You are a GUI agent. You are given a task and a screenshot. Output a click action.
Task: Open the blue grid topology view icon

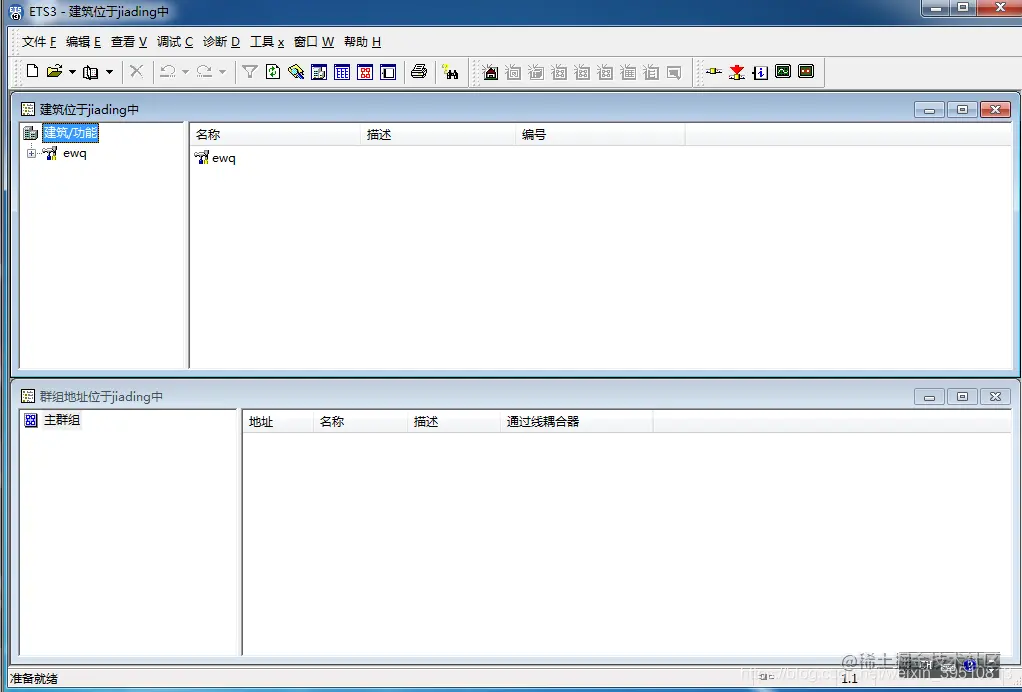click(342, 72)
